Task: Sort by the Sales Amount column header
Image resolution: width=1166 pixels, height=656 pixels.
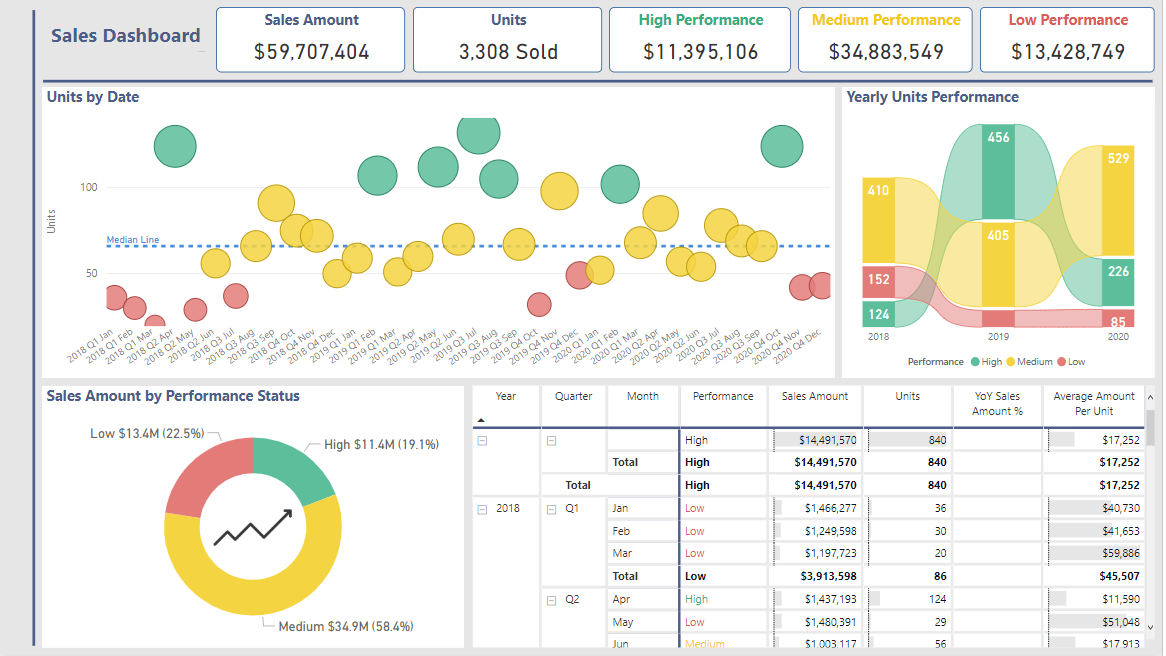Action: coord(814,396)
